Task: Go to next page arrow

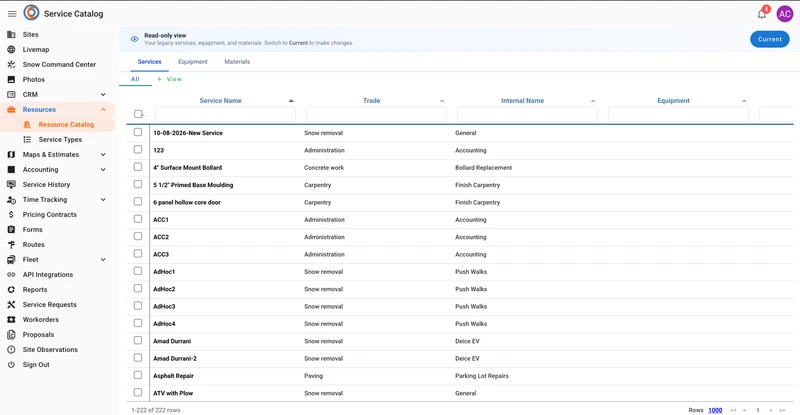Action: [771, 410]
